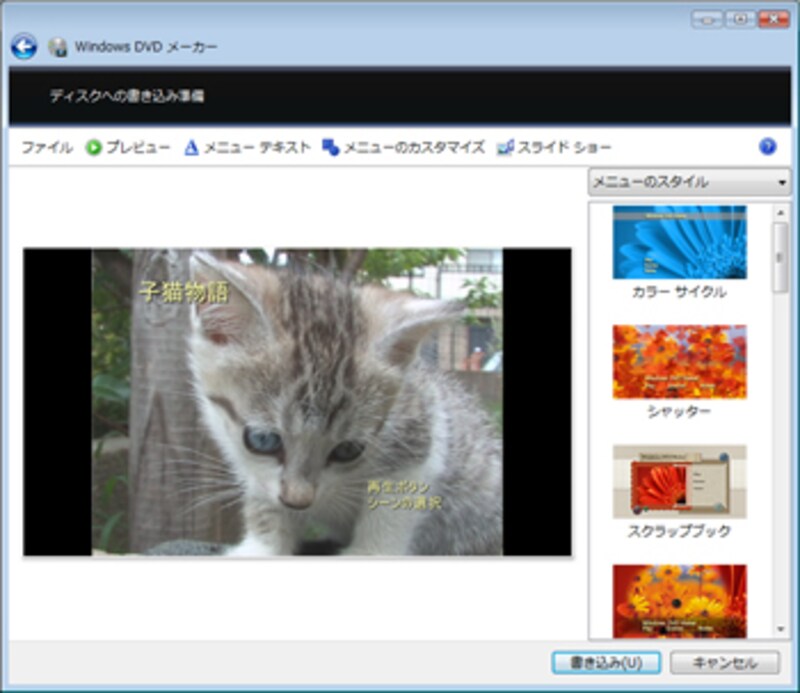Screen dimensions: 800x693
Task: Expand the メニューのスタイル dropdown
Action: pos(688,182)
